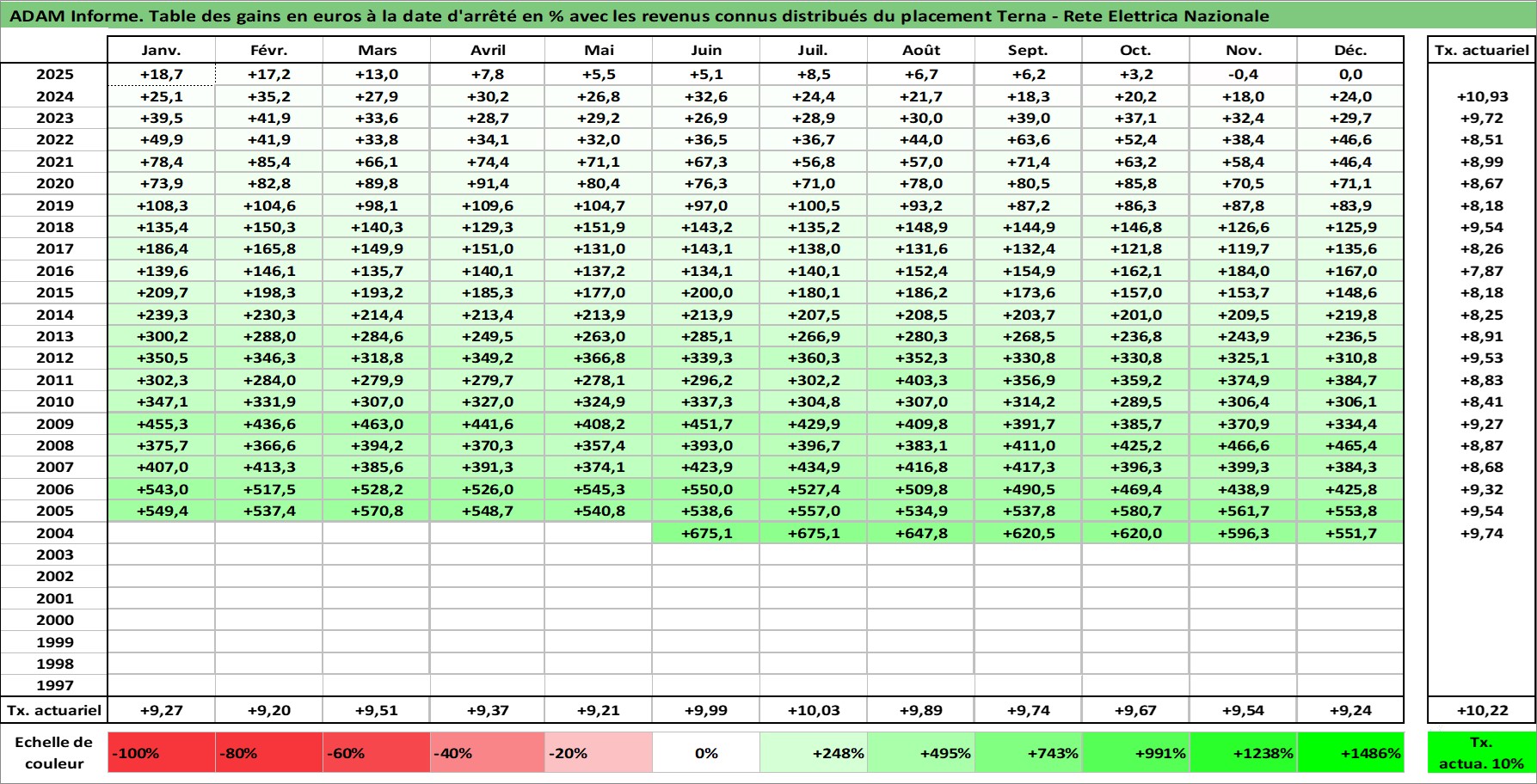This screenshot has height=784, width=1537.
Task: Click the 'Mars' column header
Action: (x=377, y=50)
